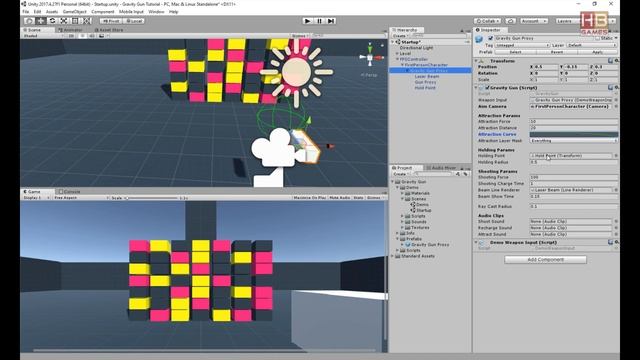Click the prefab Apply button
The height and width of the screenshot is (360, 640).
597,52
